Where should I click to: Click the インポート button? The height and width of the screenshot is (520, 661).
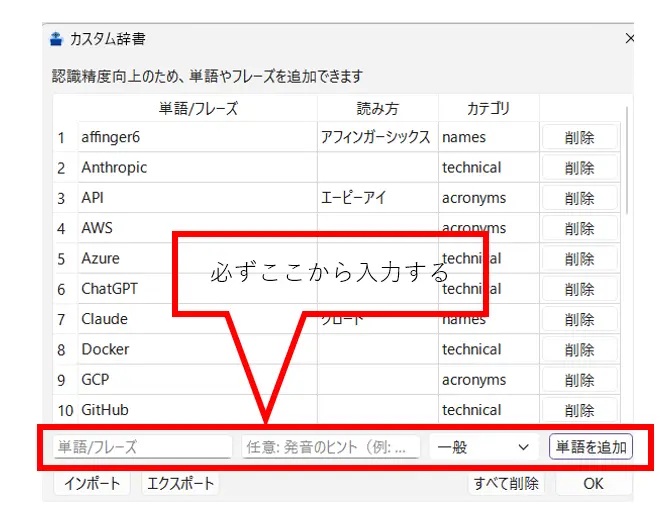click(x=92, y=483)
